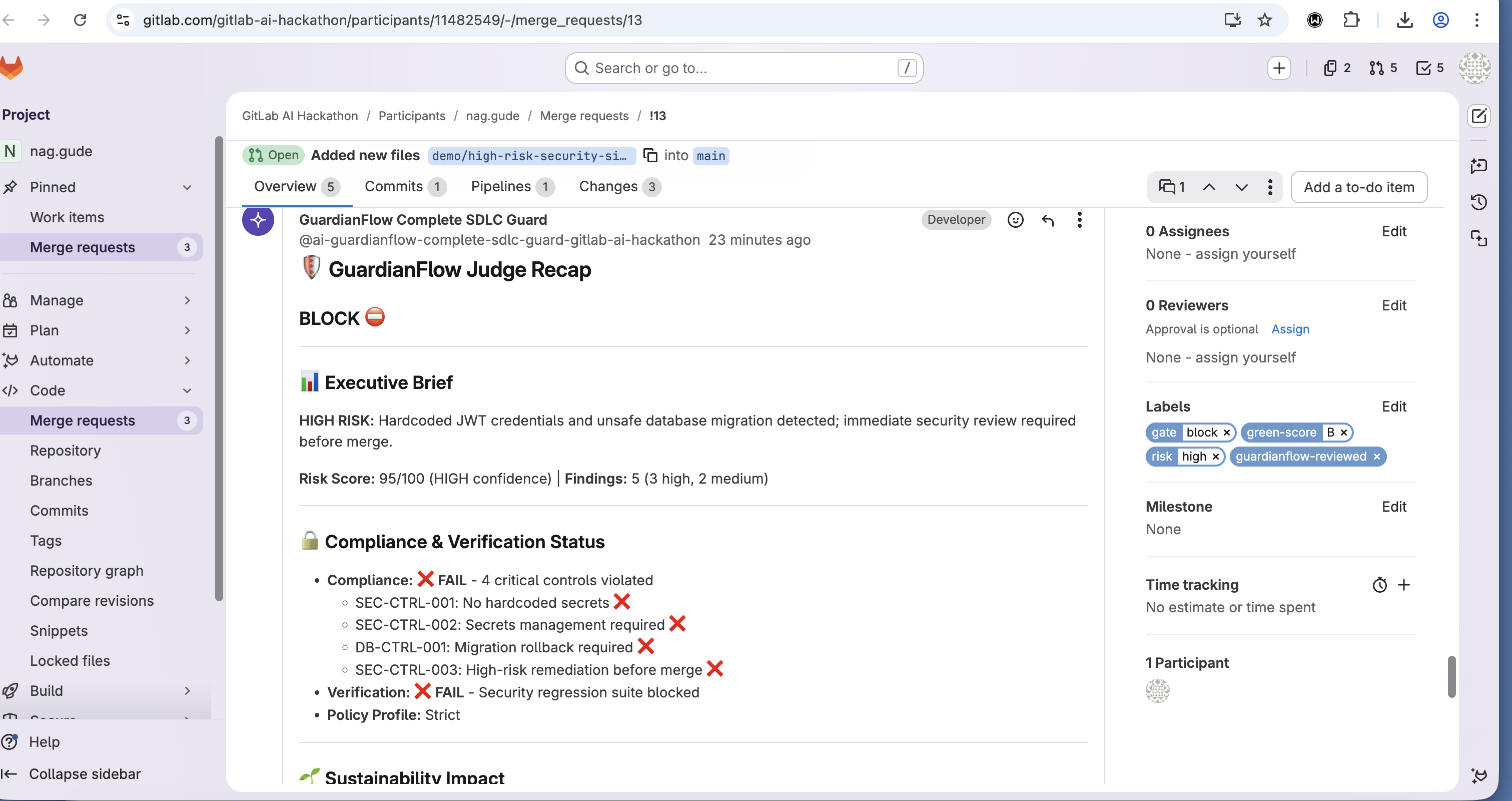This screenshot has width=1512, height=801.
Task: Start time tracking timer icon
Action: (x=1379, y=585)
